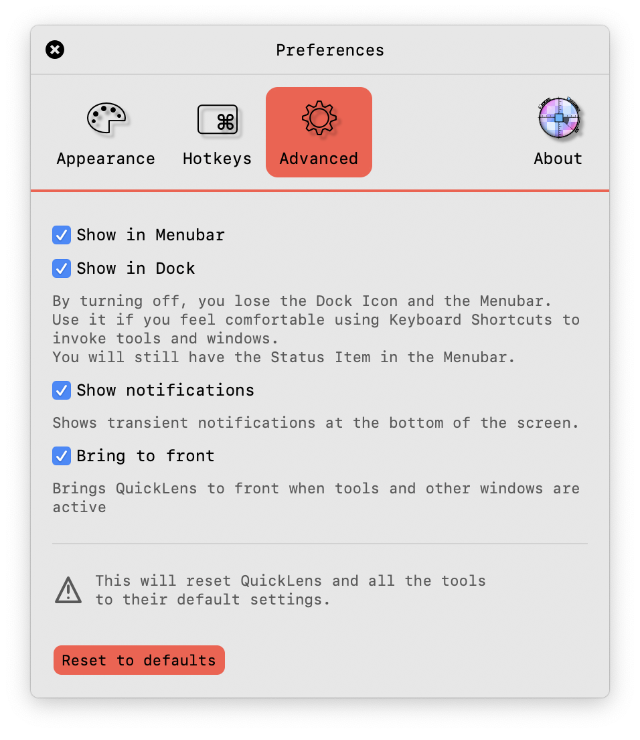Viewport: 640px width, 740px height.
Task: Switch to the Appearance tab label
Action: click(x=106, y=159)
